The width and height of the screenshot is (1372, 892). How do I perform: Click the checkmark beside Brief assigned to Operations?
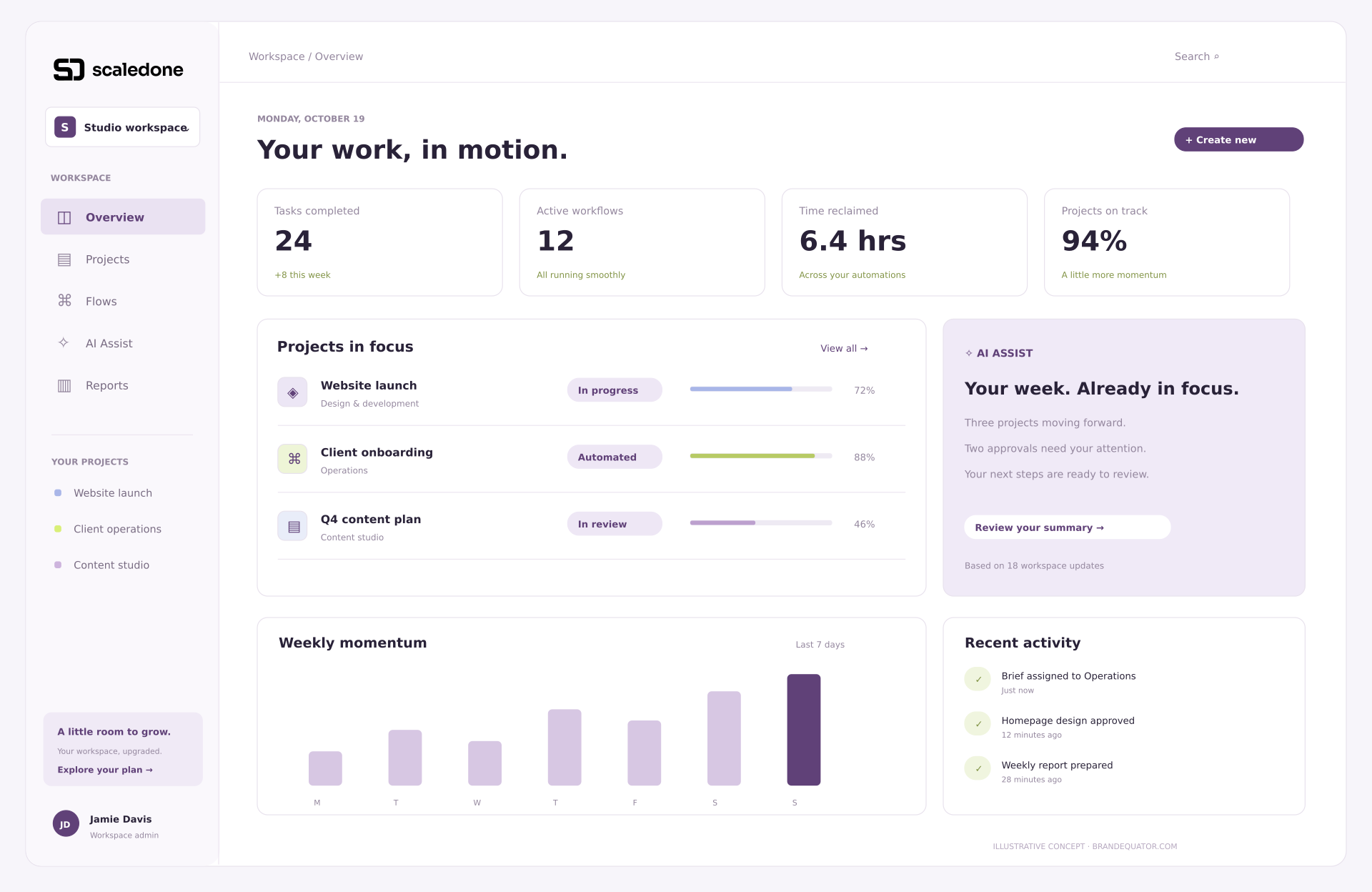978,679
